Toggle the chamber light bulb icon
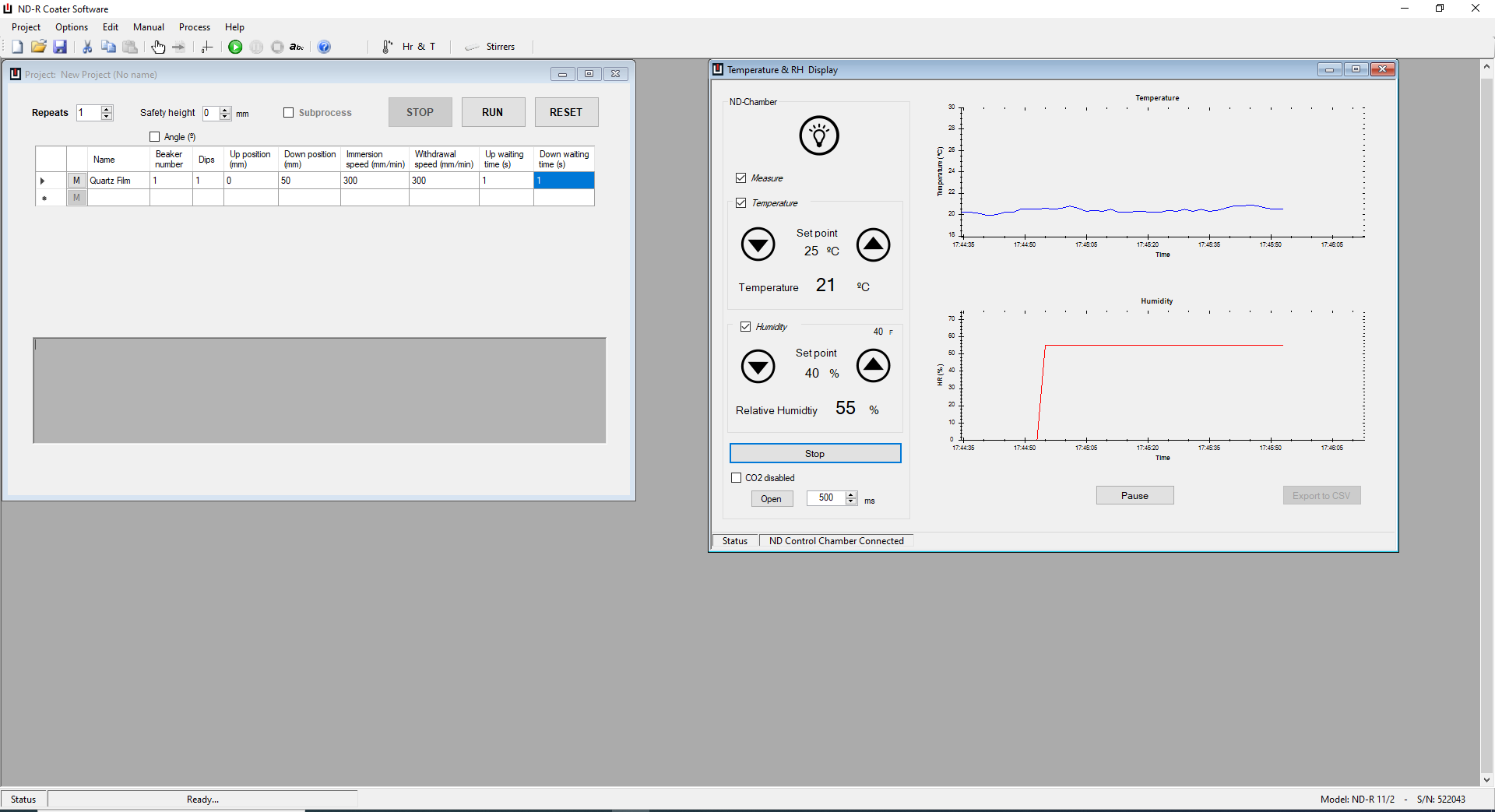This screenshot has height=812, width=1495. pos(818,135)
